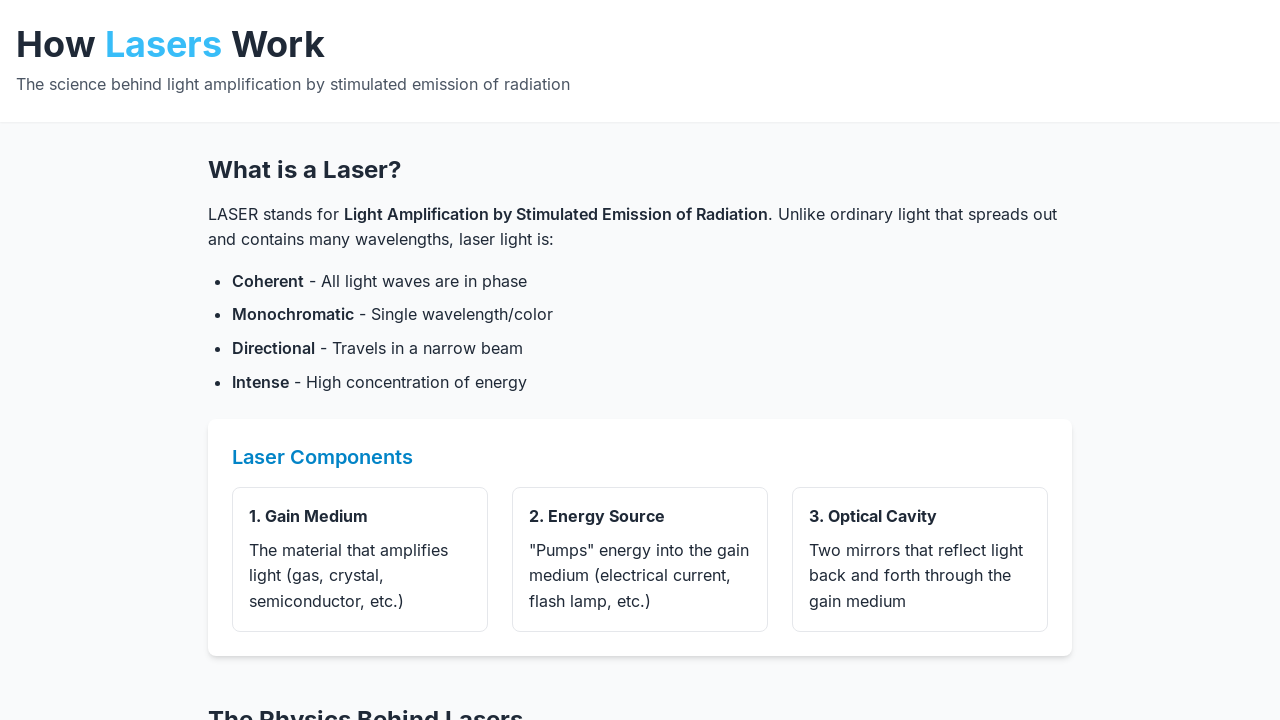This screenshot has width=1280, height=720.
Task: Select the 'Directional' bullet item
Action: [377, 348]
